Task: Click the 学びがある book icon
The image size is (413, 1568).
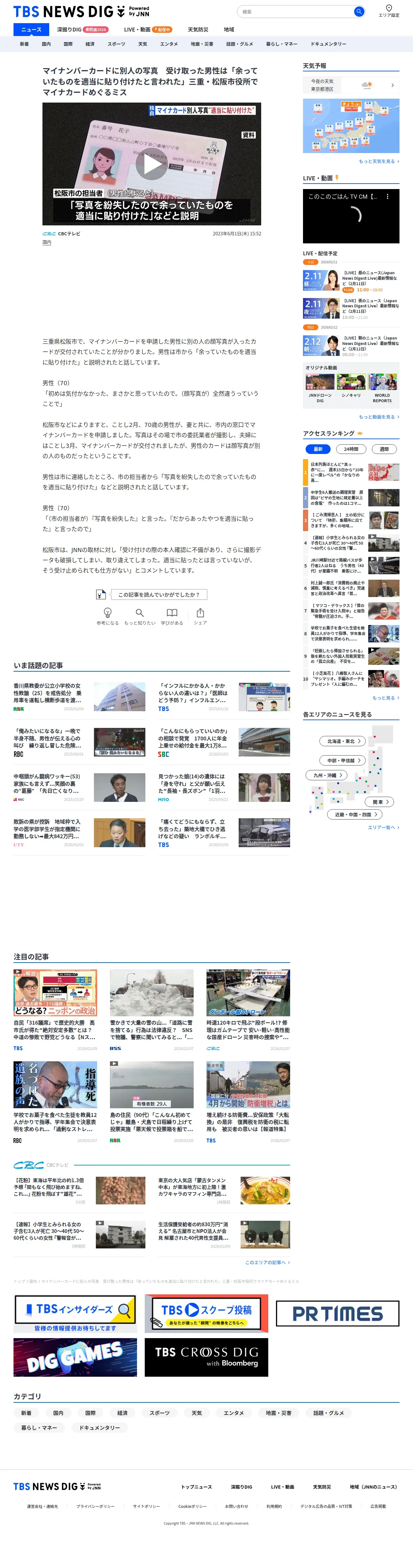Action: click(x=172, y=612)
